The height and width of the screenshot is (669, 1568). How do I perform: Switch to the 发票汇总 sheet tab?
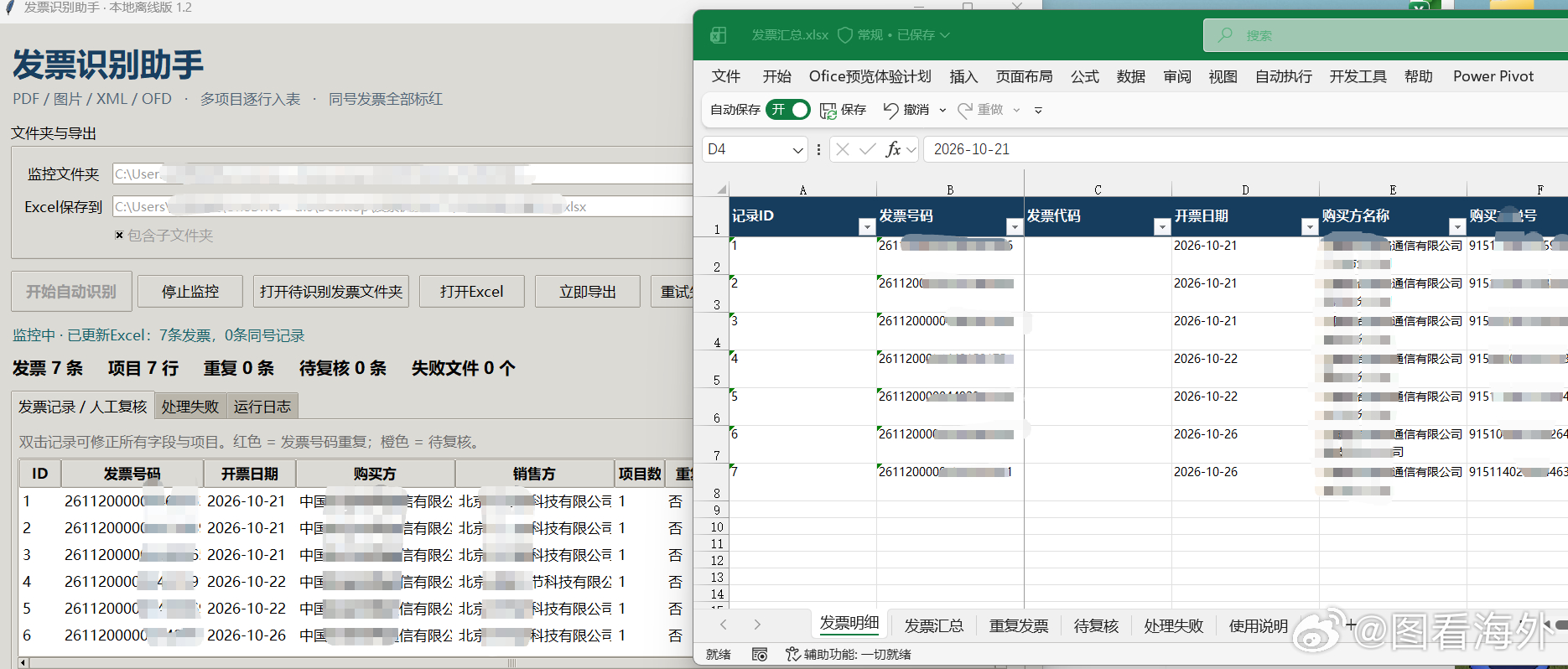(x=934, y=625)
